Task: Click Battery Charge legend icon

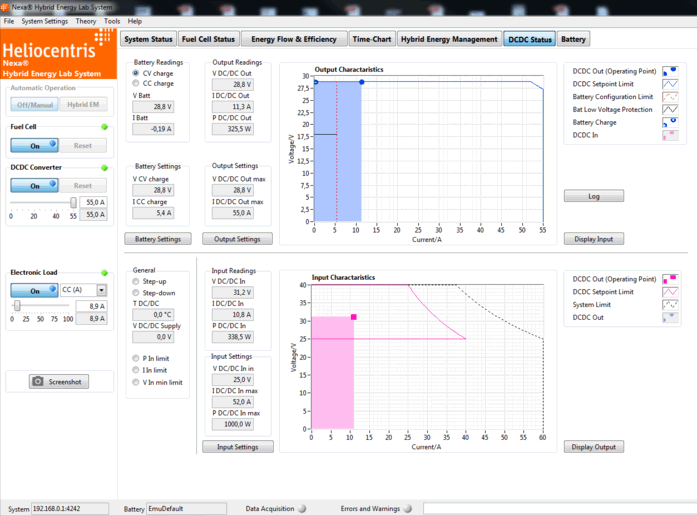Action: coord(669,123)
